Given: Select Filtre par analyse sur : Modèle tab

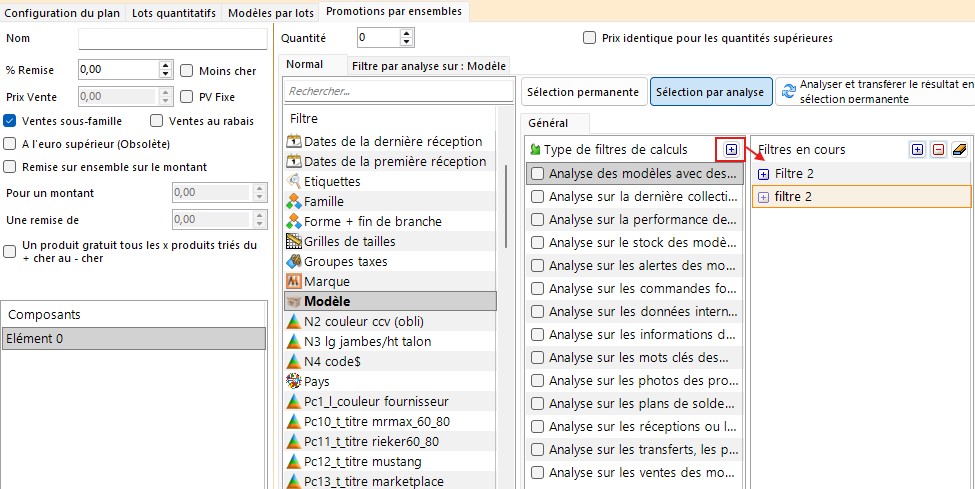Looking at the screenshot, I should (429, 65).
